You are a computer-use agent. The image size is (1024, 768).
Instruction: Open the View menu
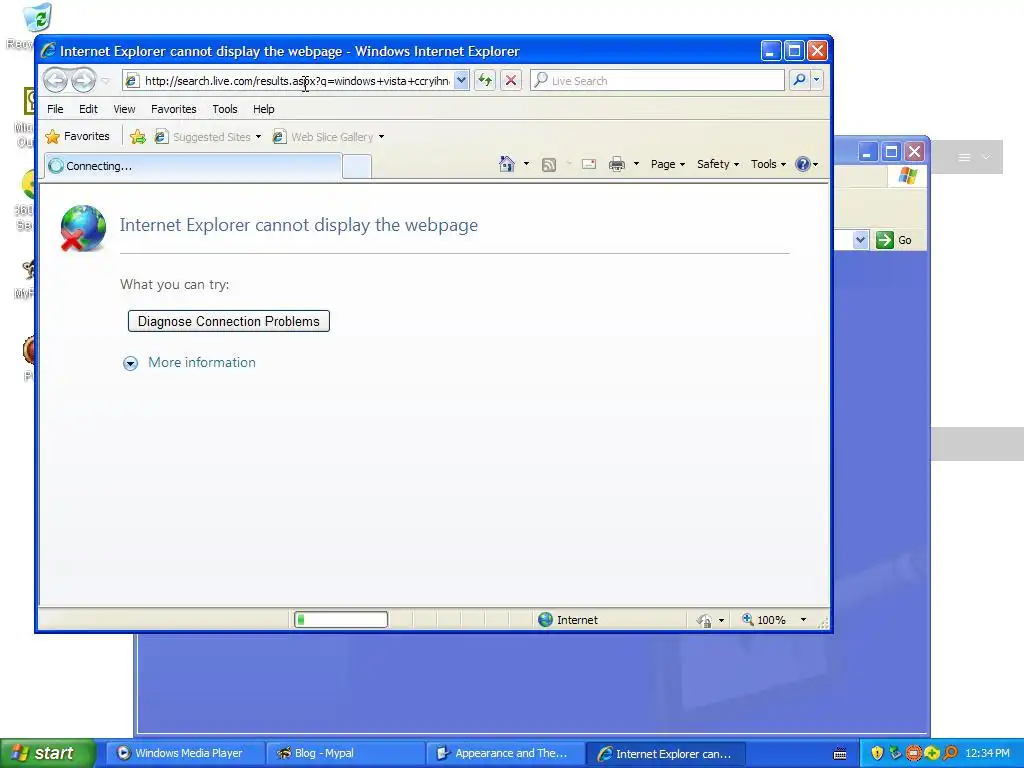click(124, 109)
